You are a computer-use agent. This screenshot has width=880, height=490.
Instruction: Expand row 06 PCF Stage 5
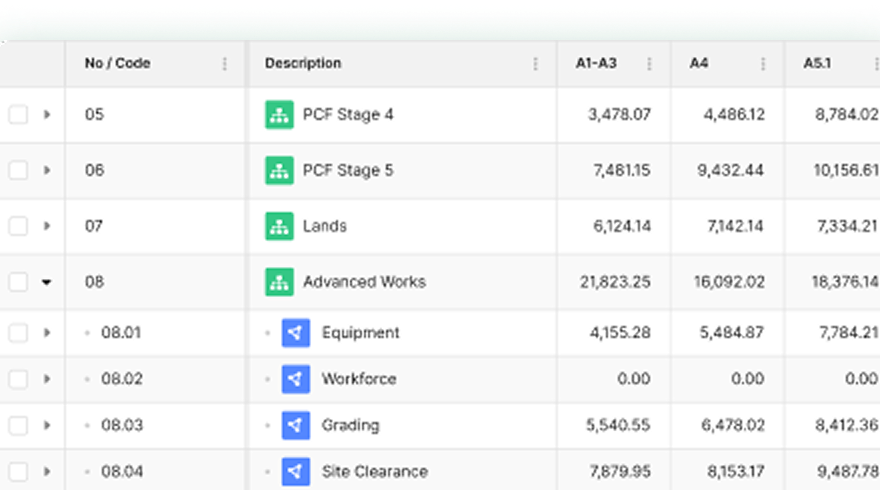[x=46, y=170]
